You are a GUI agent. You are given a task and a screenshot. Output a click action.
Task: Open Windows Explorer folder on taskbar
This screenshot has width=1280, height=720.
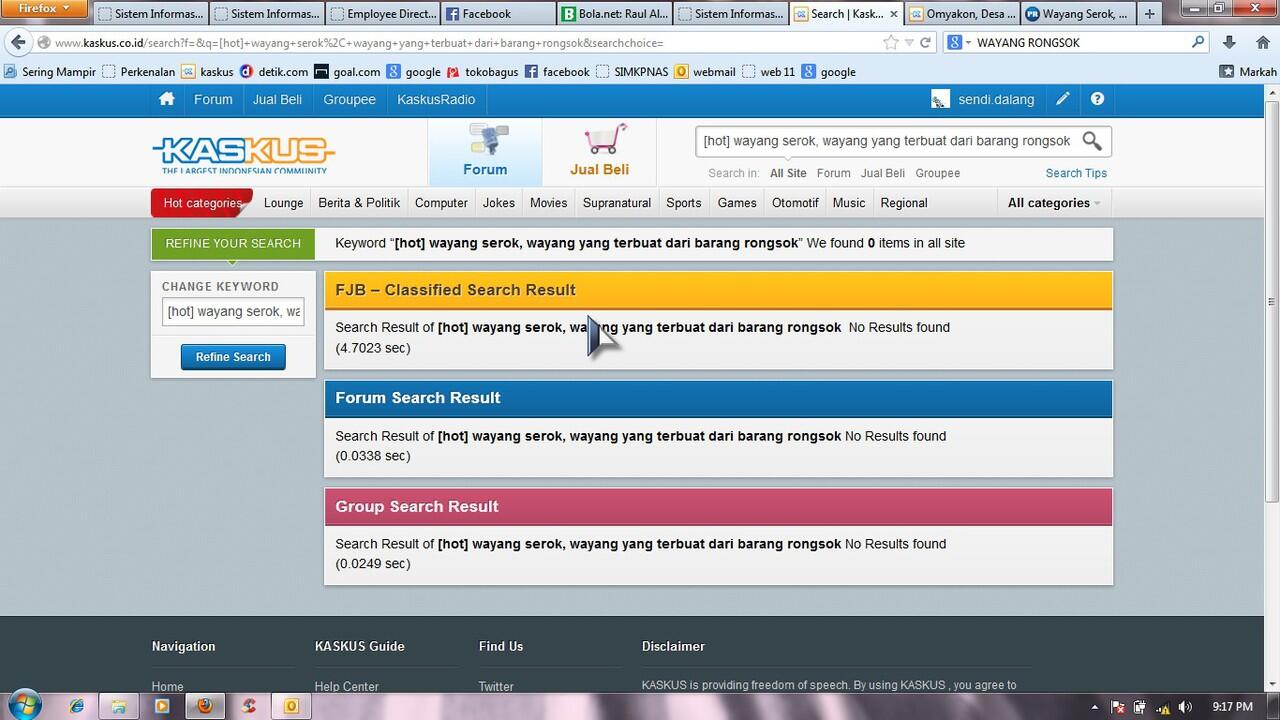(119, 706)
